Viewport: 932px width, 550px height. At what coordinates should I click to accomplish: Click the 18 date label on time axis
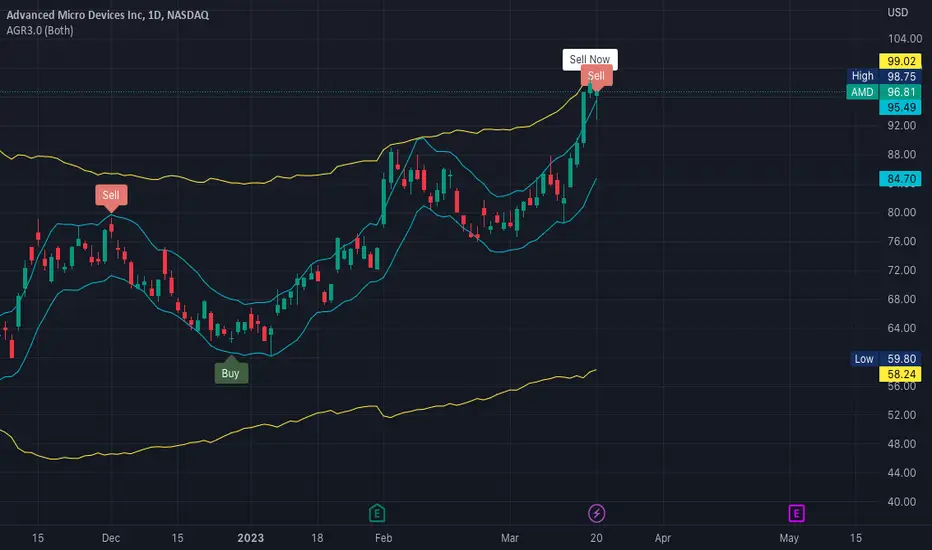tap(317, 538)
